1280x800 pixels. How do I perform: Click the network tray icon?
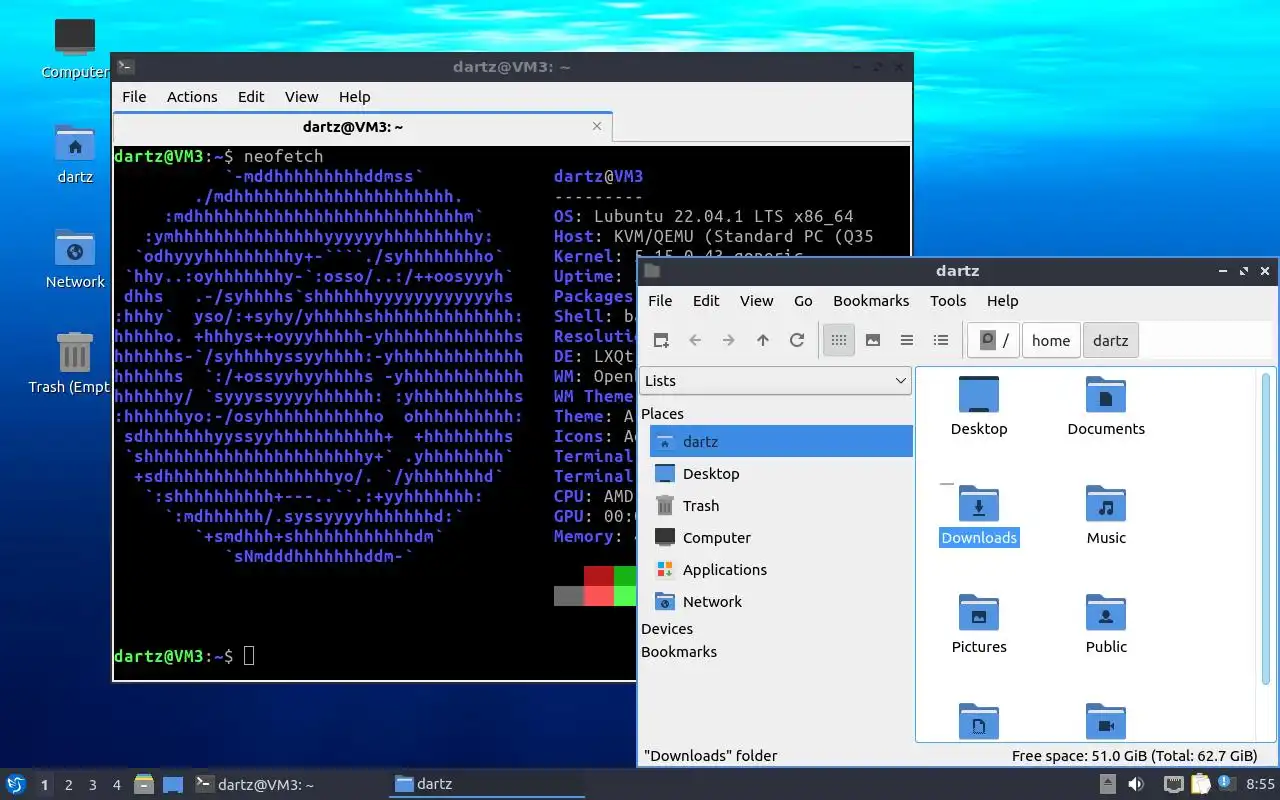(1174, 784)
